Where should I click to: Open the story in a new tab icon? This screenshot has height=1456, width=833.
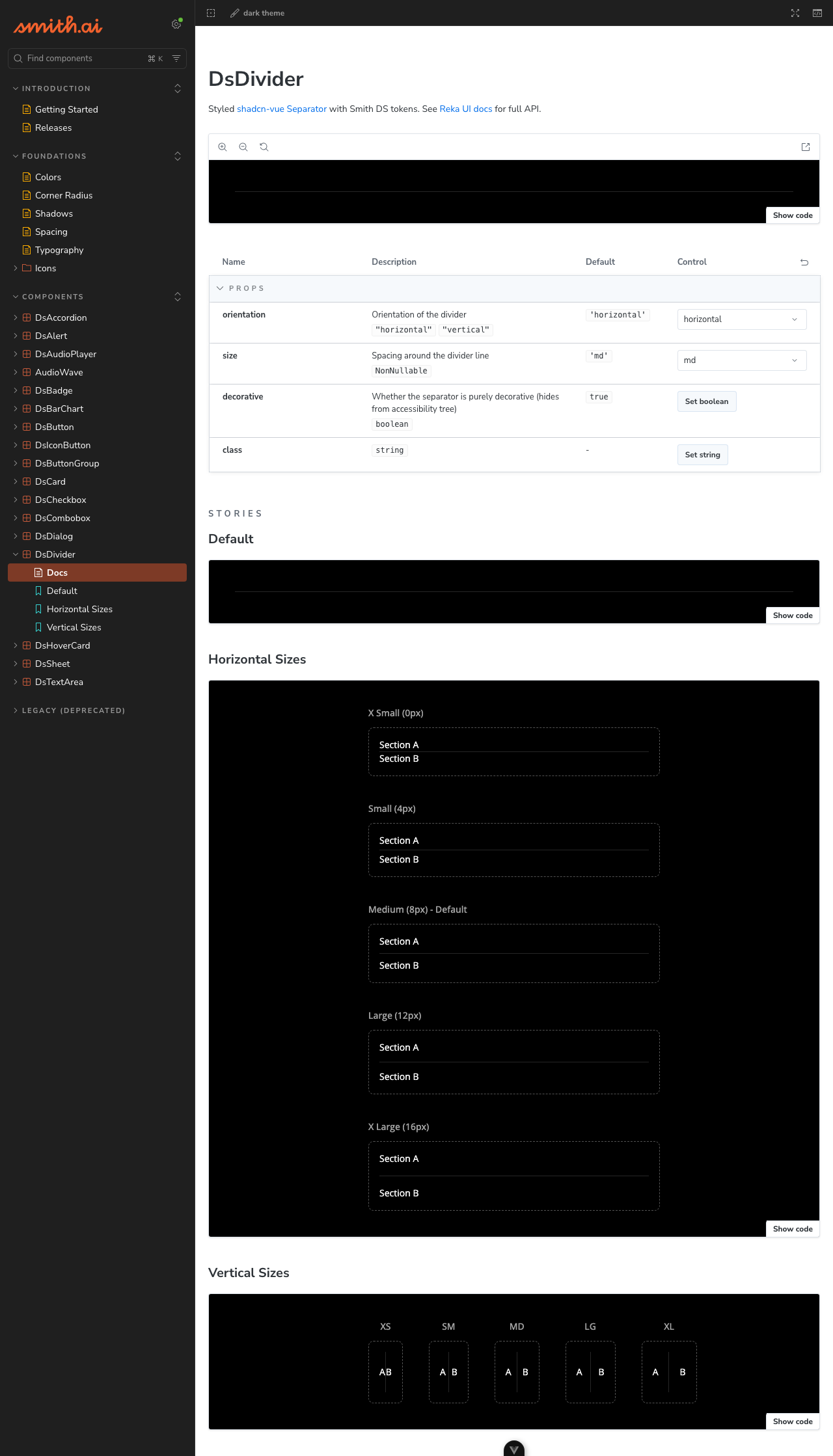pos(806,147)
